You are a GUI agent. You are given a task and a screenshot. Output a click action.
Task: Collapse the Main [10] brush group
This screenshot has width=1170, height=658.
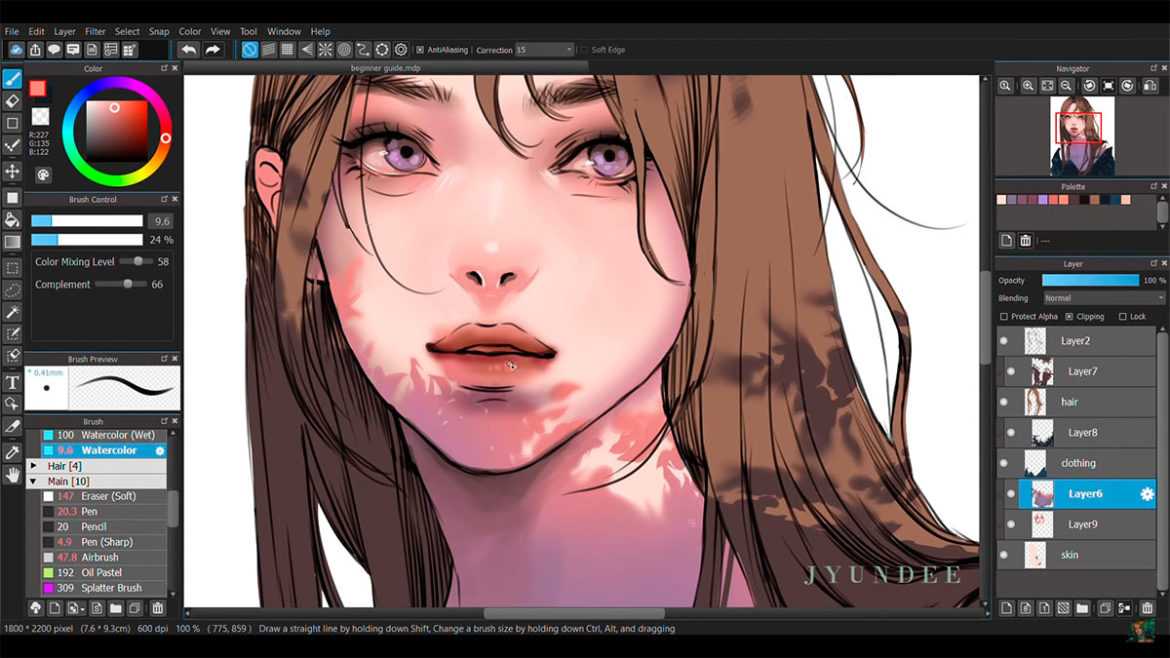[x=33, y=481]
